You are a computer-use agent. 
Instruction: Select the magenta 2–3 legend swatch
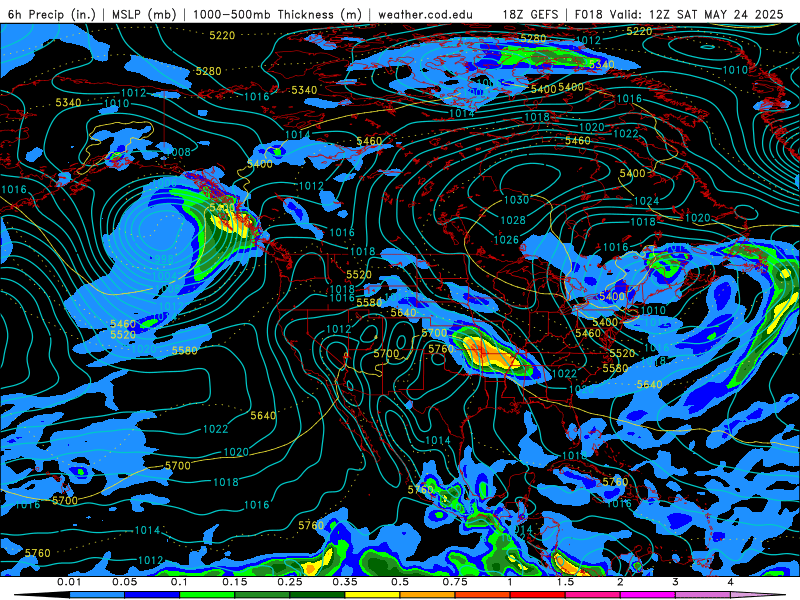coord(648,595)
